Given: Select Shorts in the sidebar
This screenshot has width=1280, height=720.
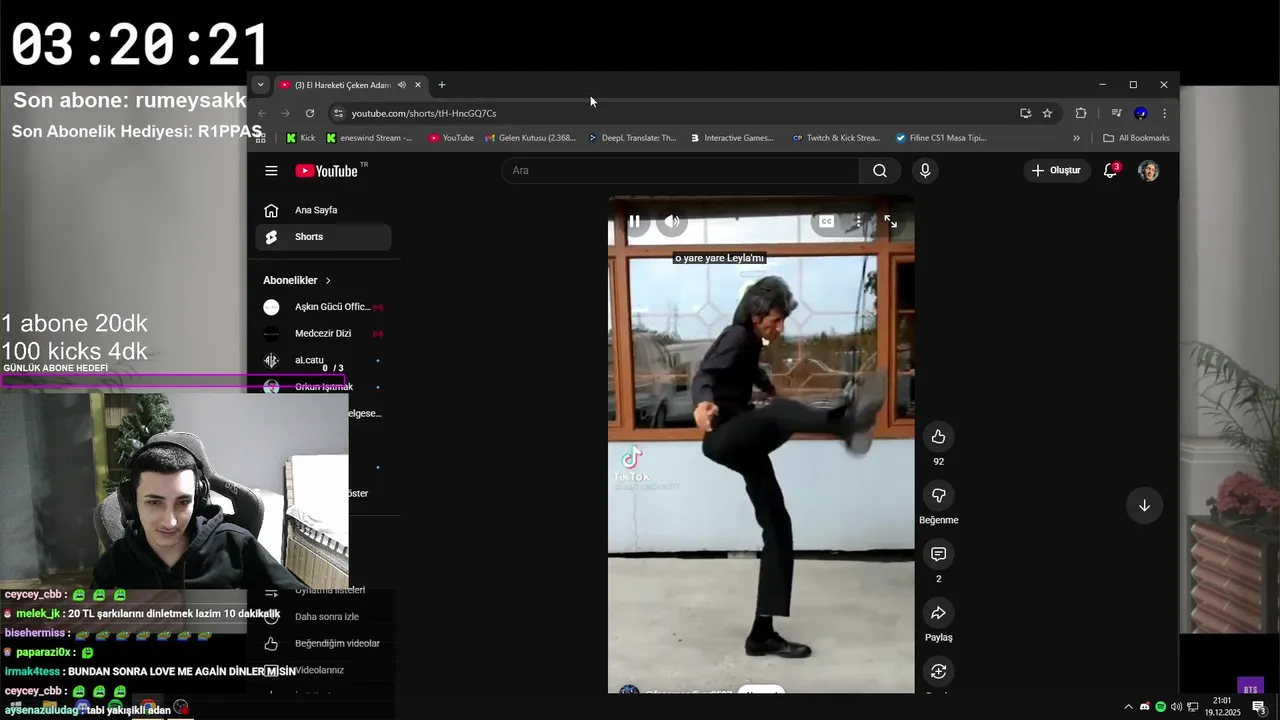Looking at the screenshot, I should tap(323, 237).
